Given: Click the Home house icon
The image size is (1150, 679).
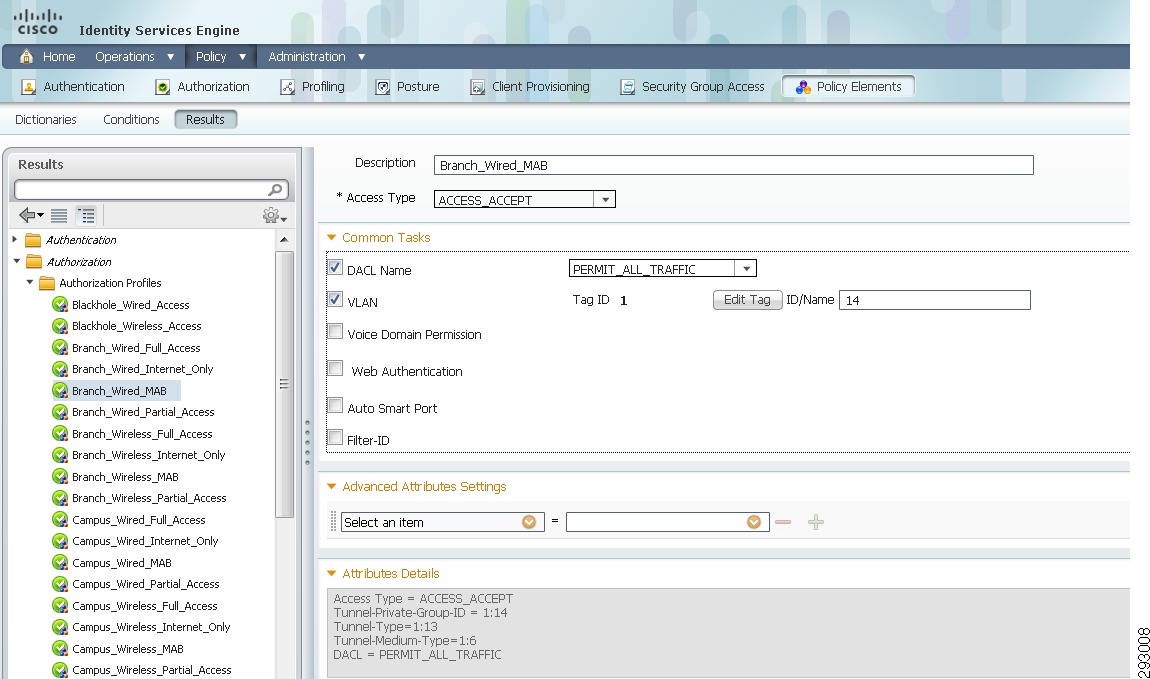Looking at the screenshot, I should point(26,56).
